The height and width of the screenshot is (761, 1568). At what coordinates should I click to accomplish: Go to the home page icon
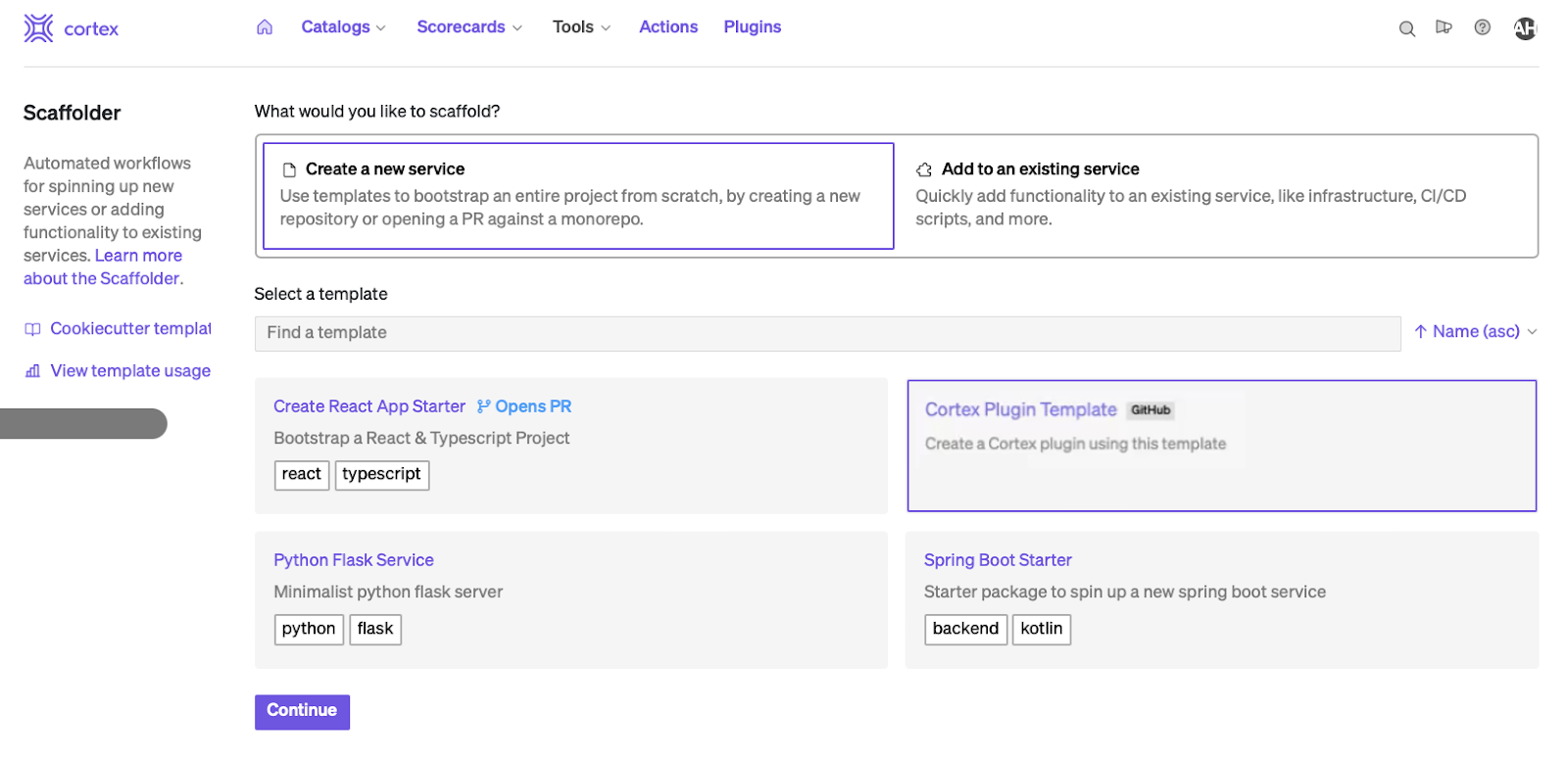(265, 27)
